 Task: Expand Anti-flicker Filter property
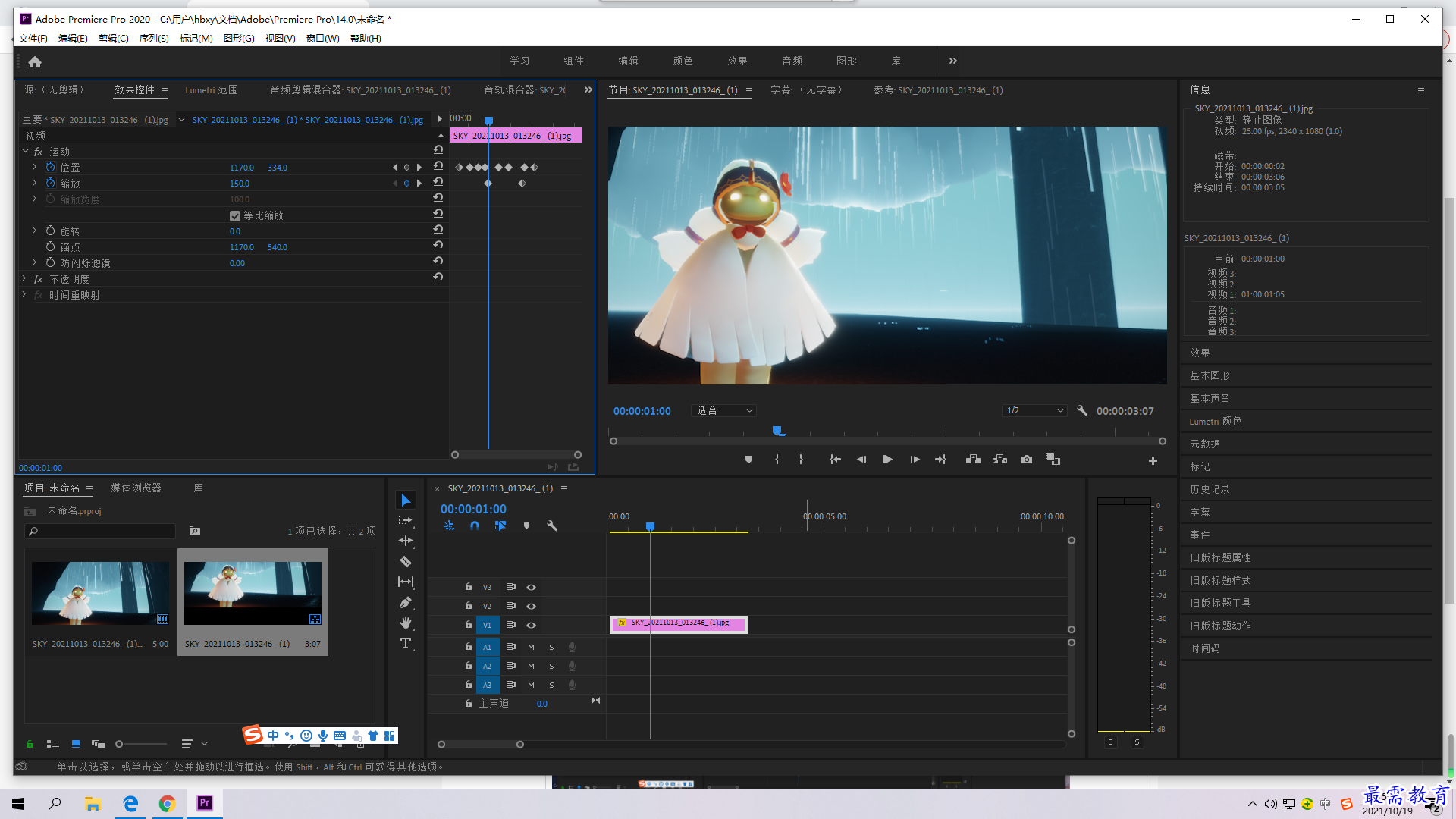[x=34, y=262]
